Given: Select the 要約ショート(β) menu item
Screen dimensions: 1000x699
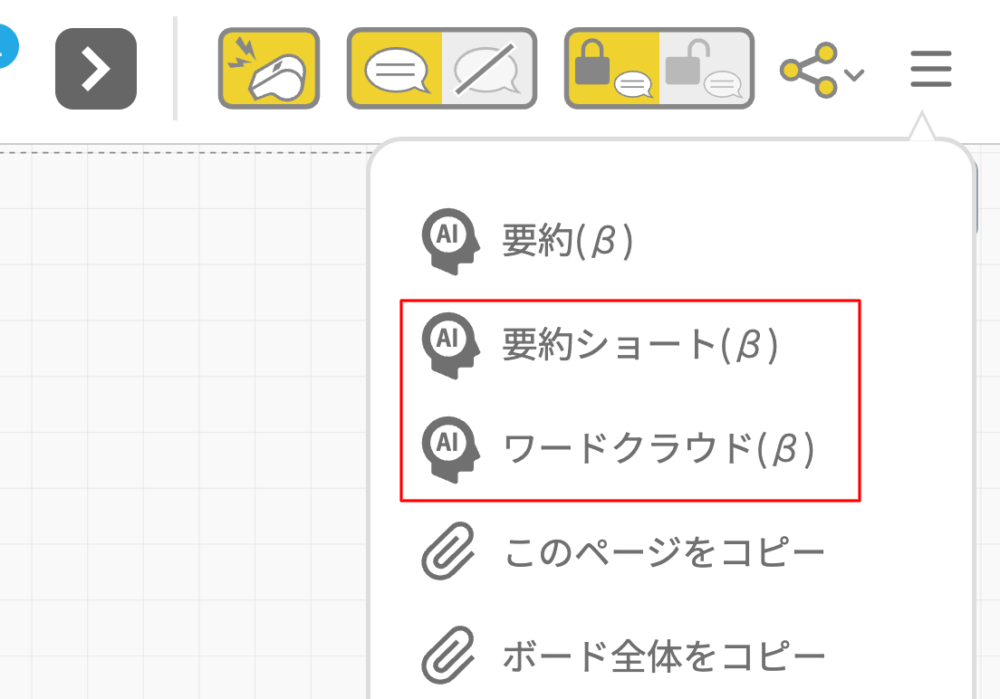Looking at the screenshot, I should (x=640, y=345).
